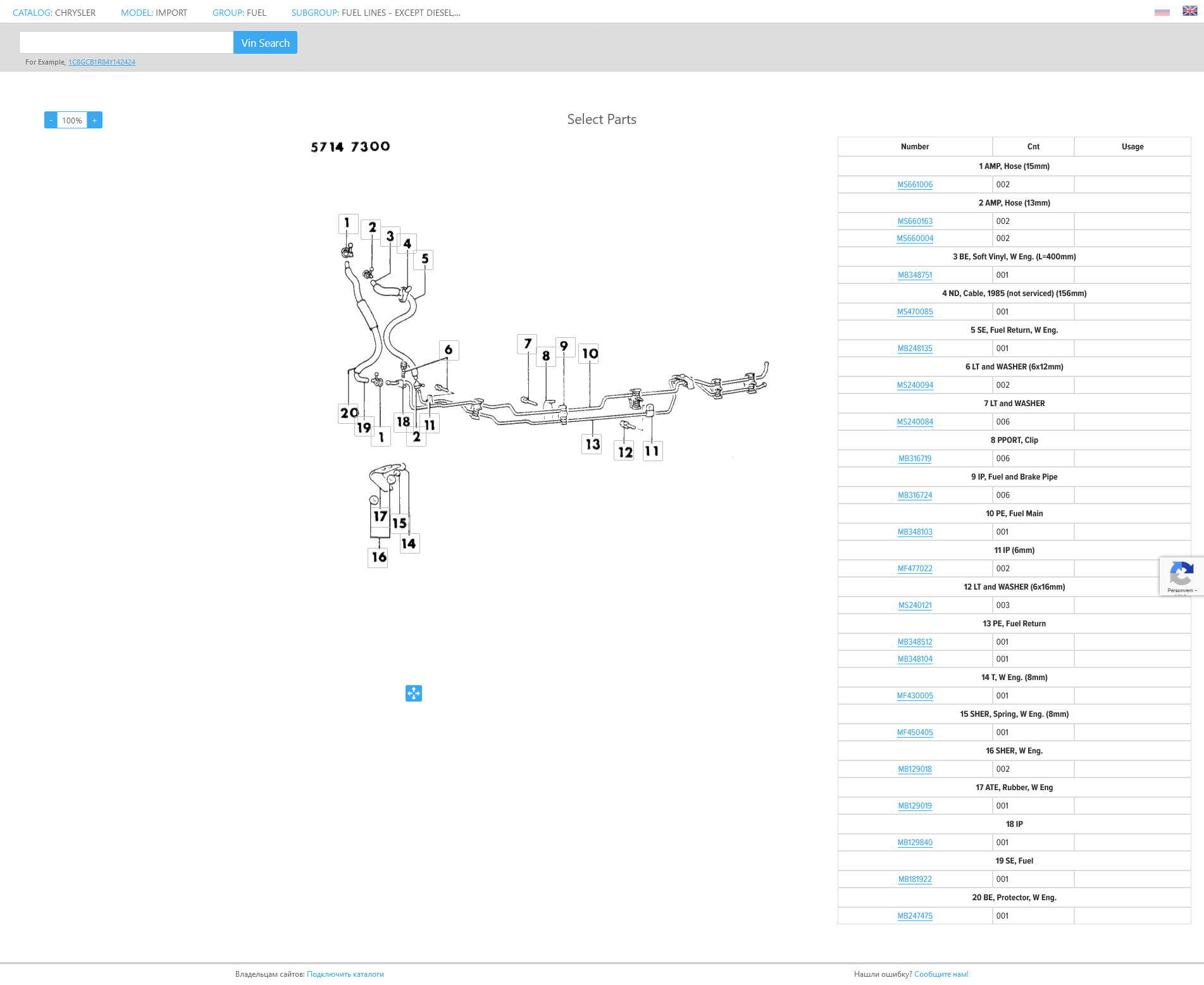The width and height of the screenshot is (1204, 985).
Task: Open part number MS661006
Action: point(915,185)
